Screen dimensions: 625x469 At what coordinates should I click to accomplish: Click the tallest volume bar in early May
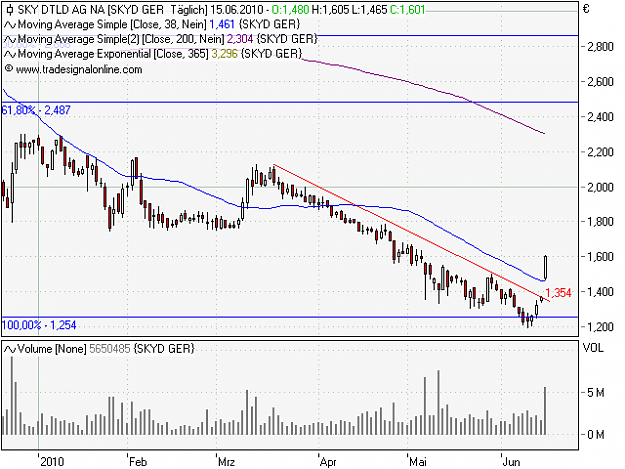[x=438, y=402]
